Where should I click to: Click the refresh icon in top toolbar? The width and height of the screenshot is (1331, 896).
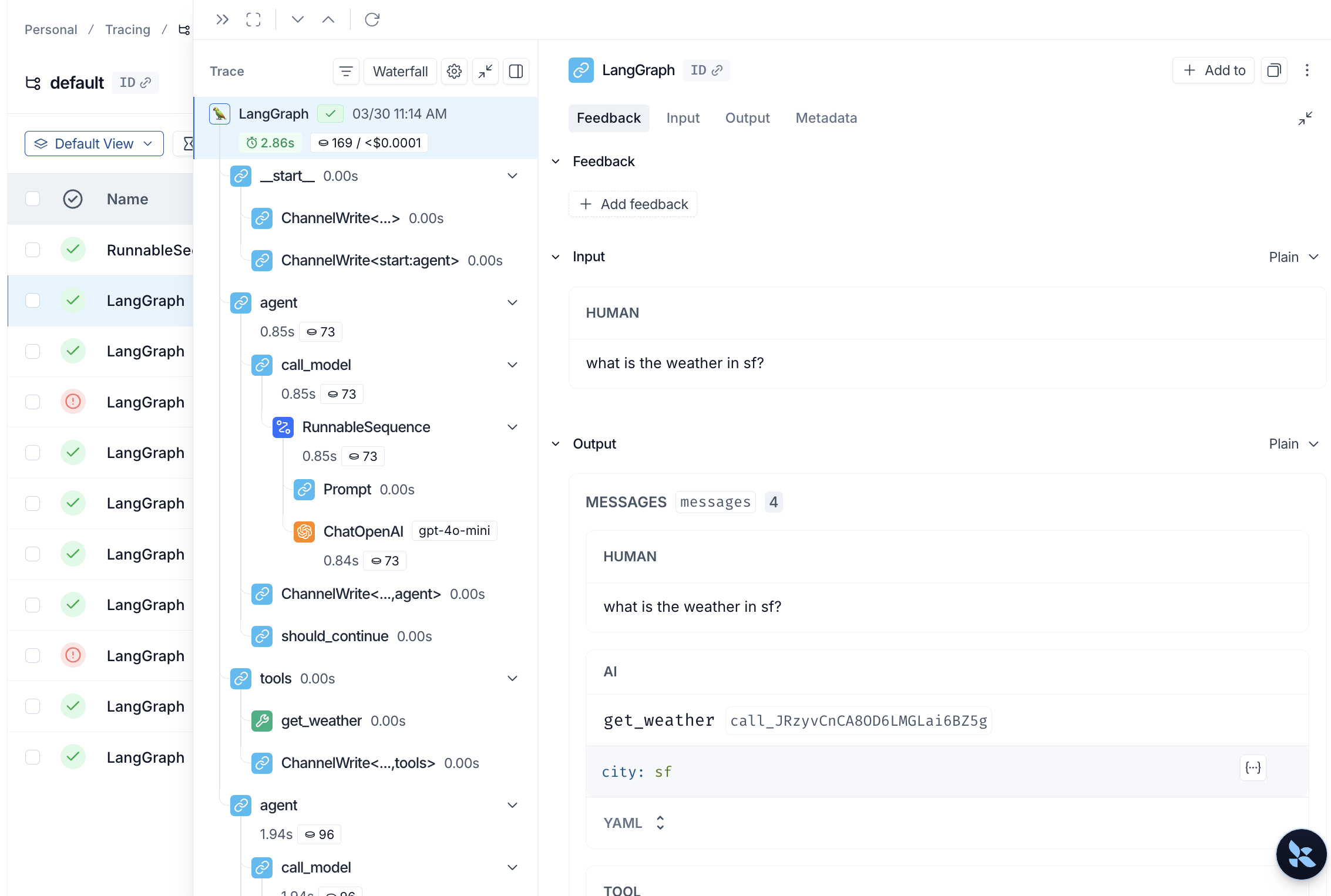pyautogui.click(x=372, y=19)
